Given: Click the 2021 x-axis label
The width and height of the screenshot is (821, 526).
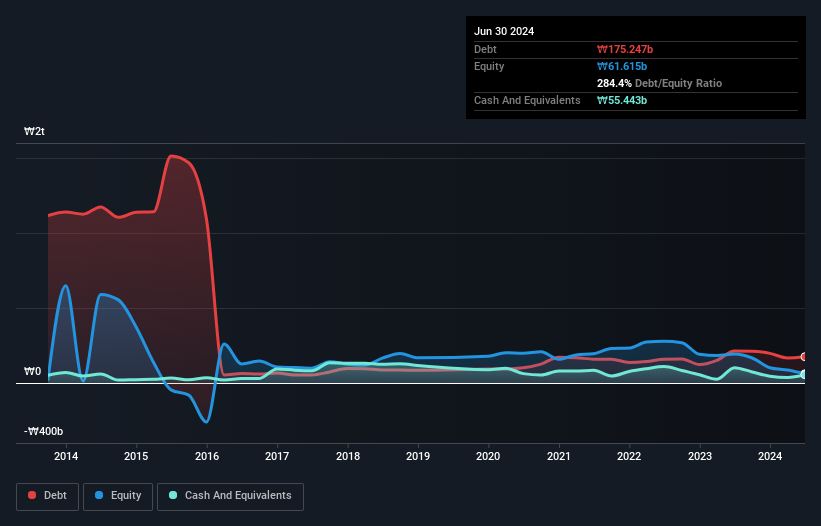Looking at the screenshot, I should [x=559, y=456].
